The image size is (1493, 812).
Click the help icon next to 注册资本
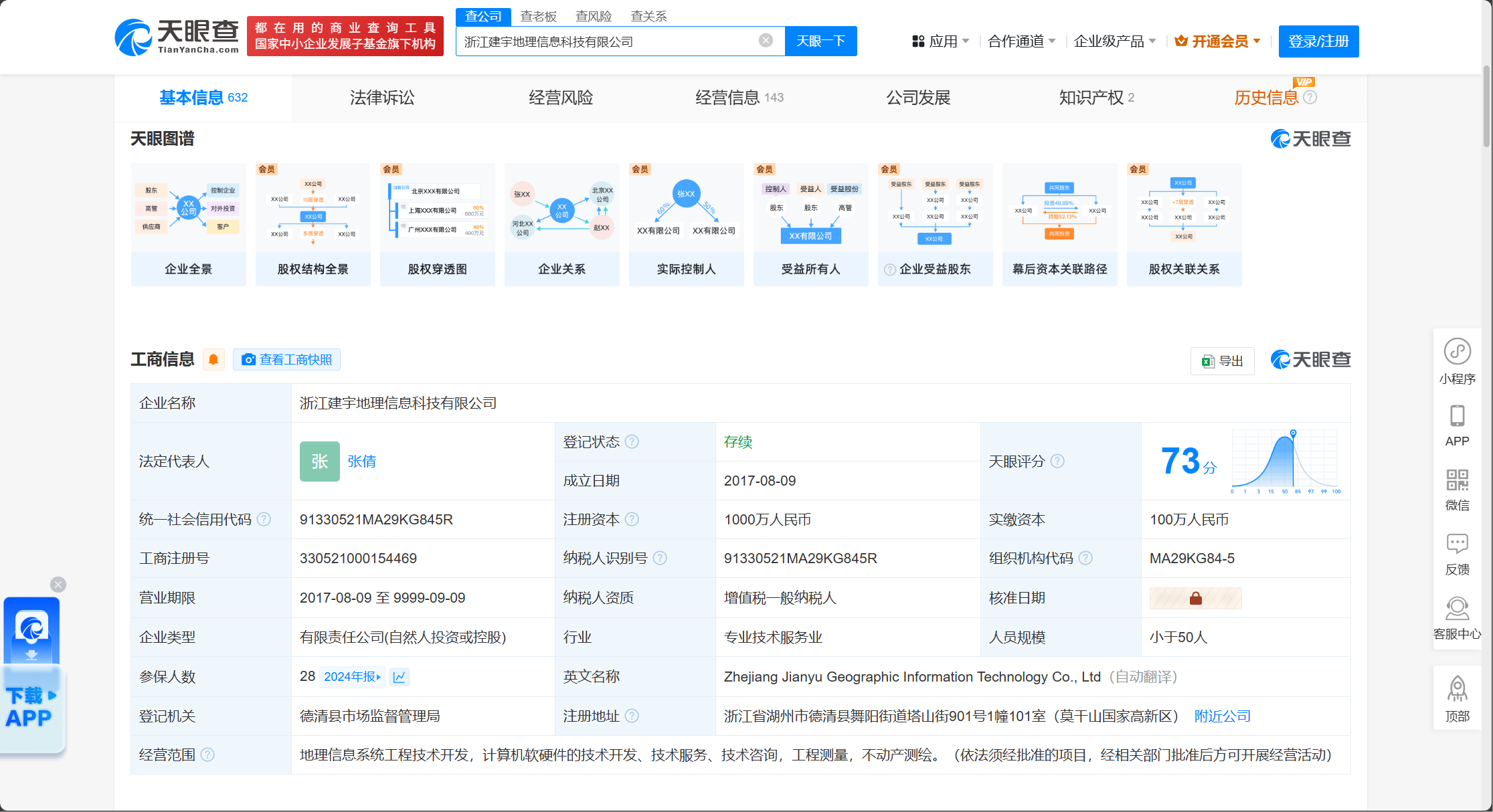tap(632, 519)
